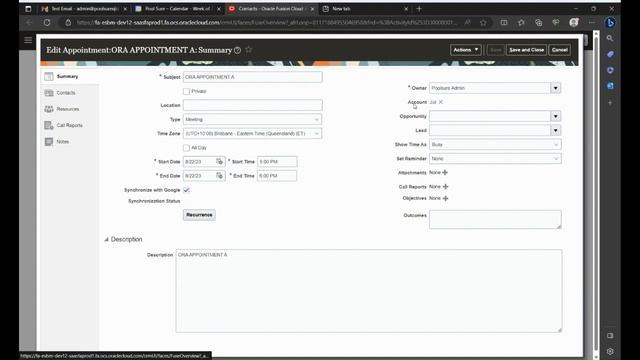Click into the Location field
The height and width of the screenshot is (360, 640).
pyautogui.click(x=252, y=105)
